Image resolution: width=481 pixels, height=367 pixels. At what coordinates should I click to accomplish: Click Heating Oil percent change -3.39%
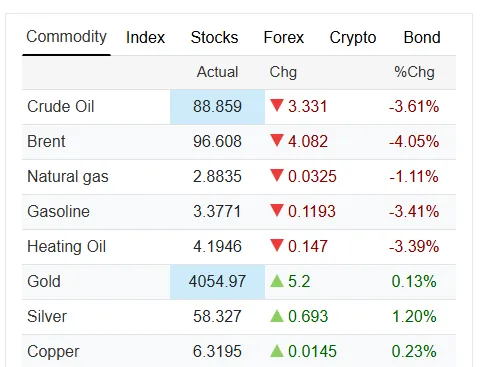pos(414,247)
